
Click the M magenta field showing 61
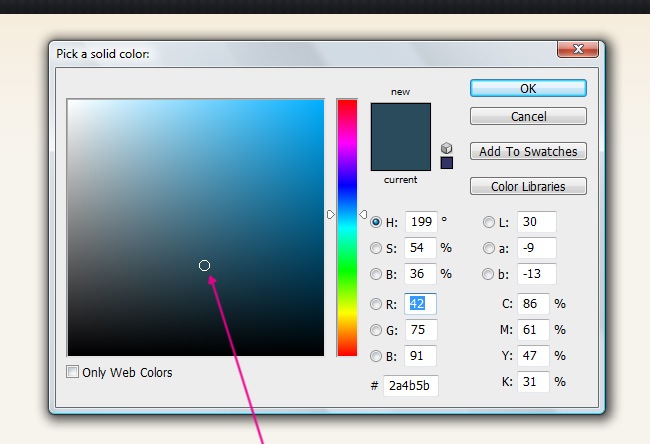tap(534, 330)
